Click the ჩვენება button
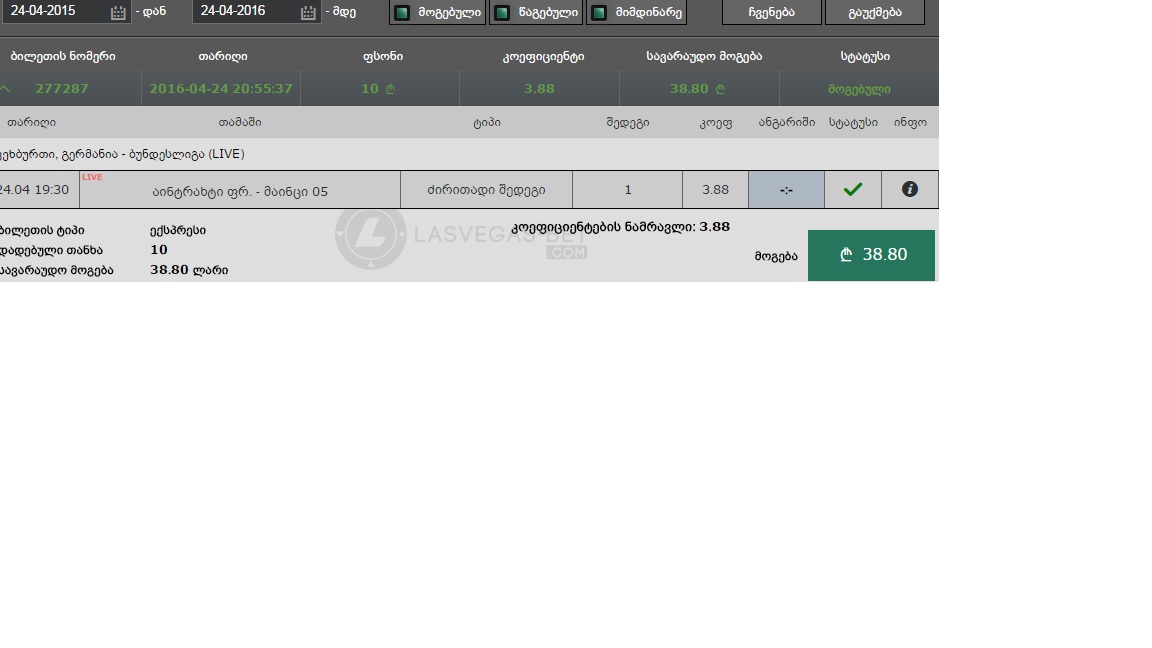1152x648 pixels. (771, 12)
